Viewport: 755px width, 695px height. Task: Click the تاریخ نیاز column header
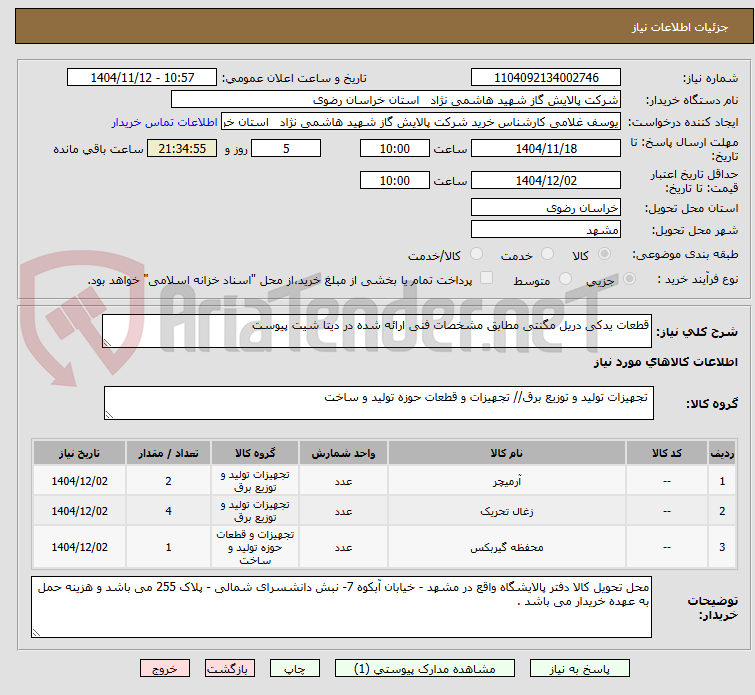click(x=79, y=453)
